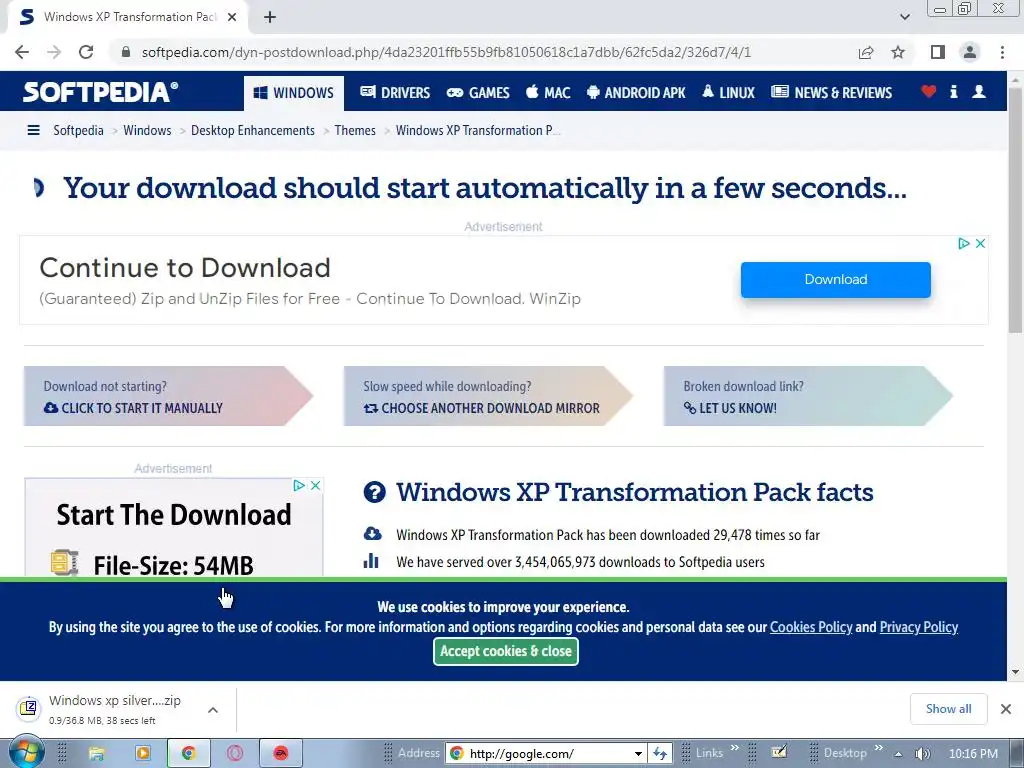
Task: Open the Windows Start menu
Action: [26, 752]
